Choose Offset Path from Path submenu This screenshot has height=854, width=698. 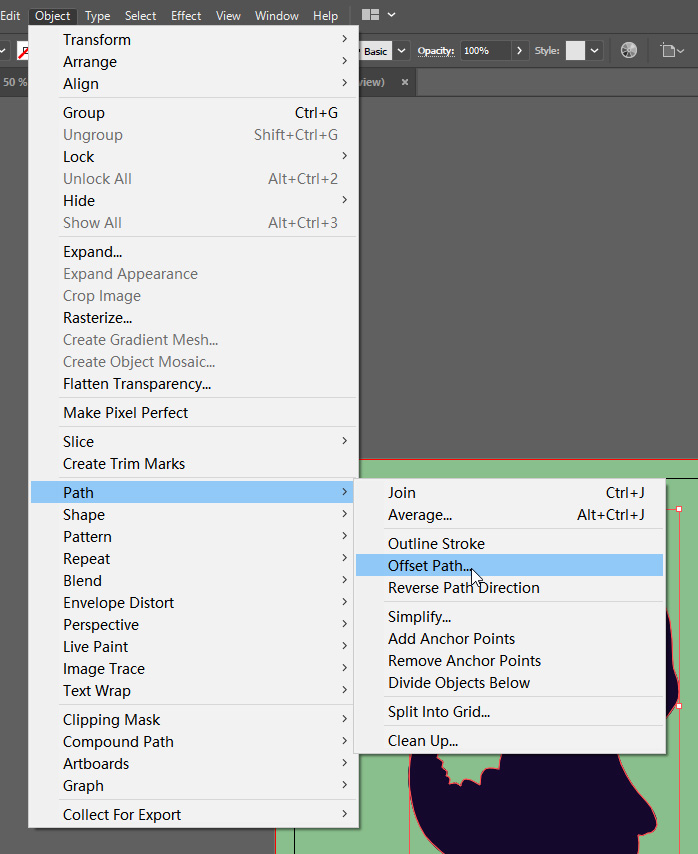430,566
